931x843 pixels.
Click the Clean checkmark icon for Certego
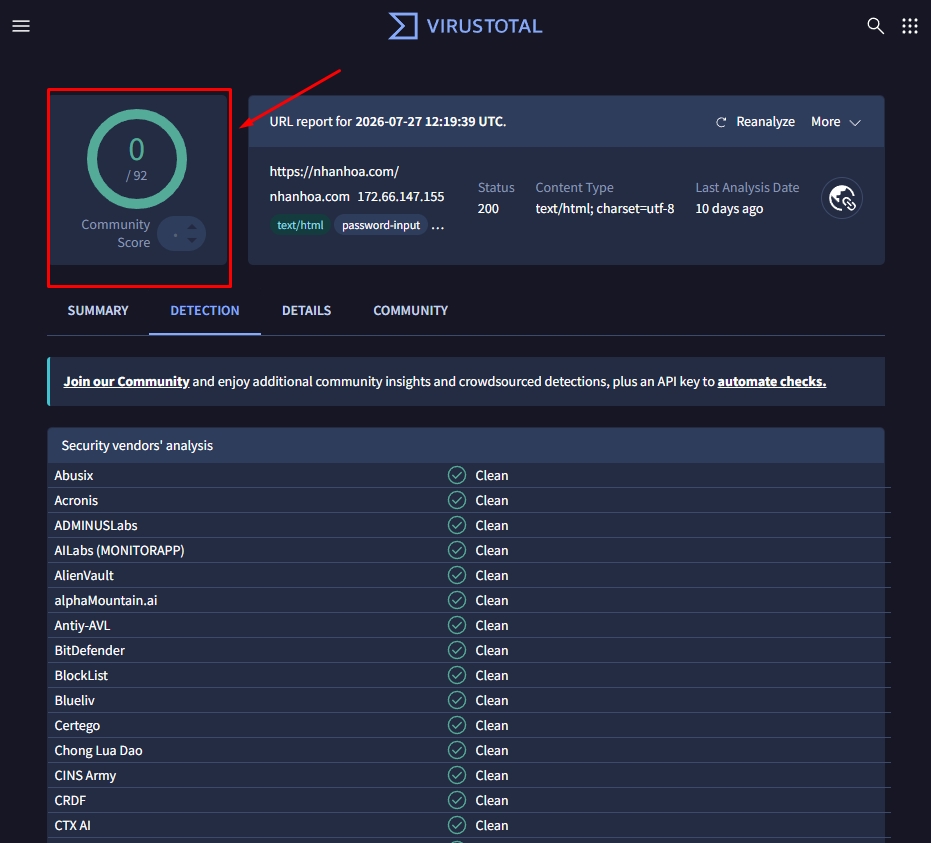[457, 725]
